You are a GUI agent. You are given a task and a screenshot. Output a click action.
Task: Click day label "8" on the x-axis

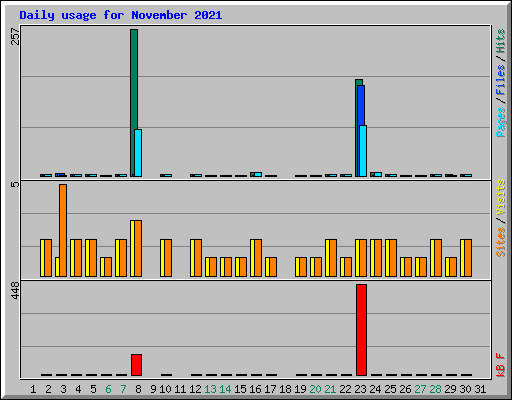138,389
